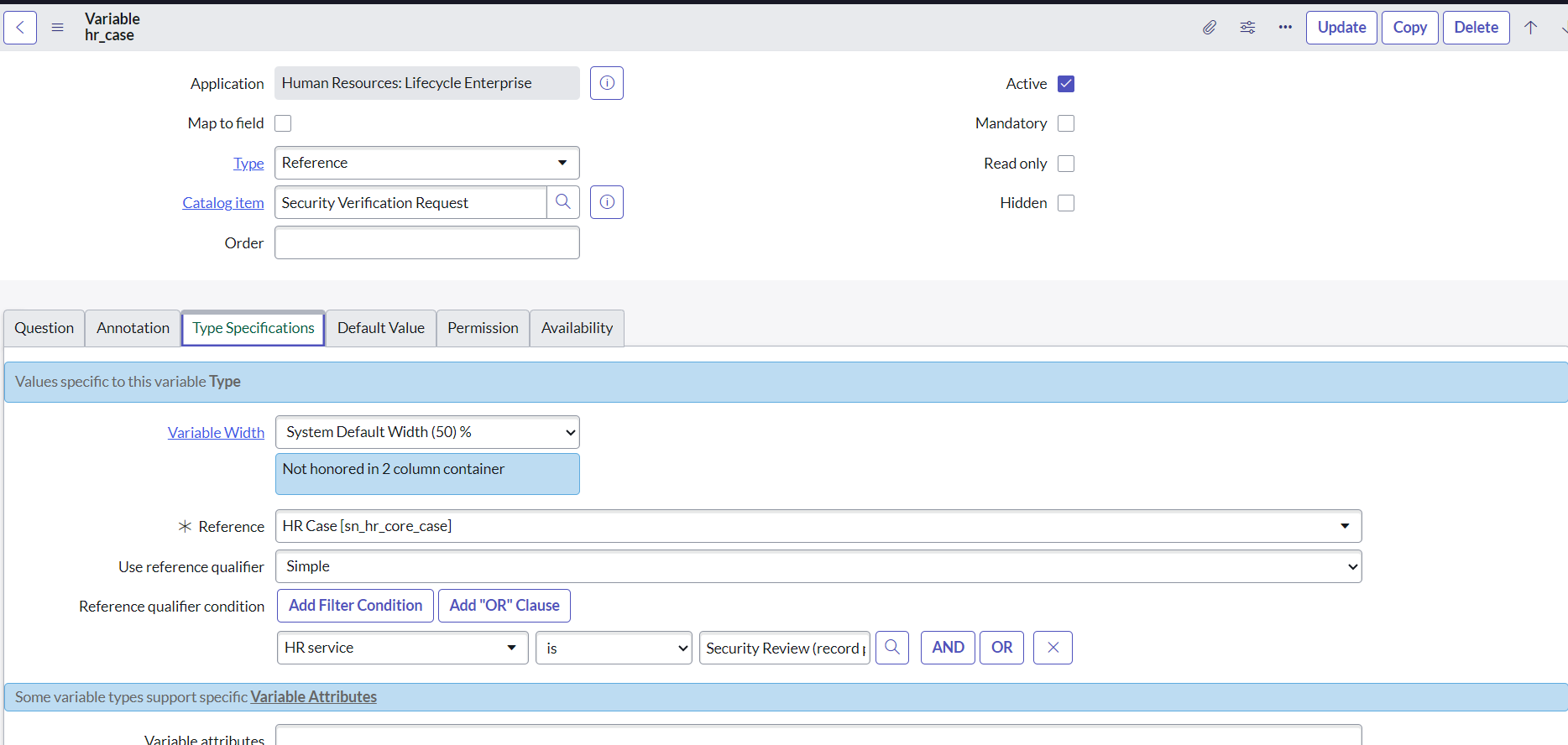Viewport: 1568px width, 745px height.
Task: Click 'Not honored in 2 column container' note
Action: pos(427,474)
